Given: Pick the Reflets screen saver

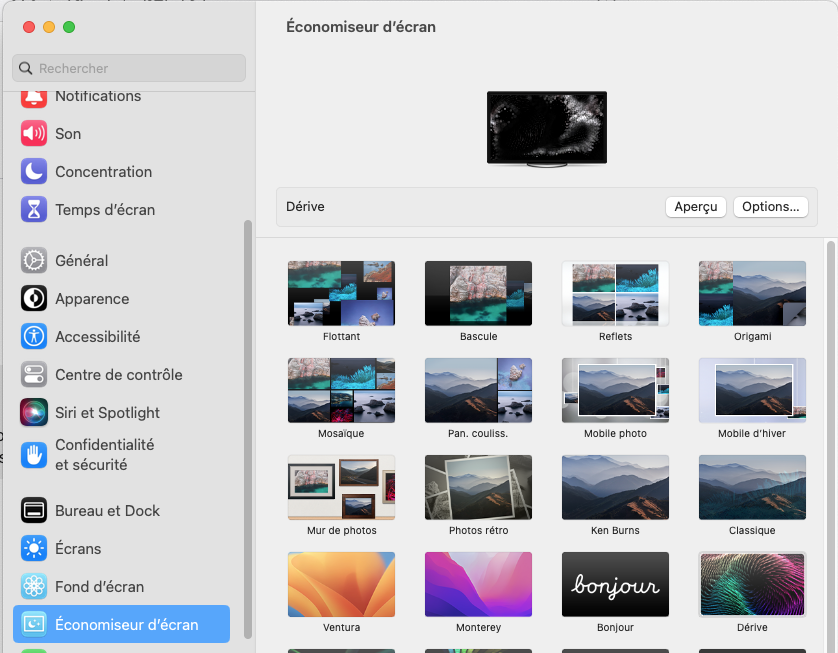Looking at the screenshot, I should tap(615, 293).
